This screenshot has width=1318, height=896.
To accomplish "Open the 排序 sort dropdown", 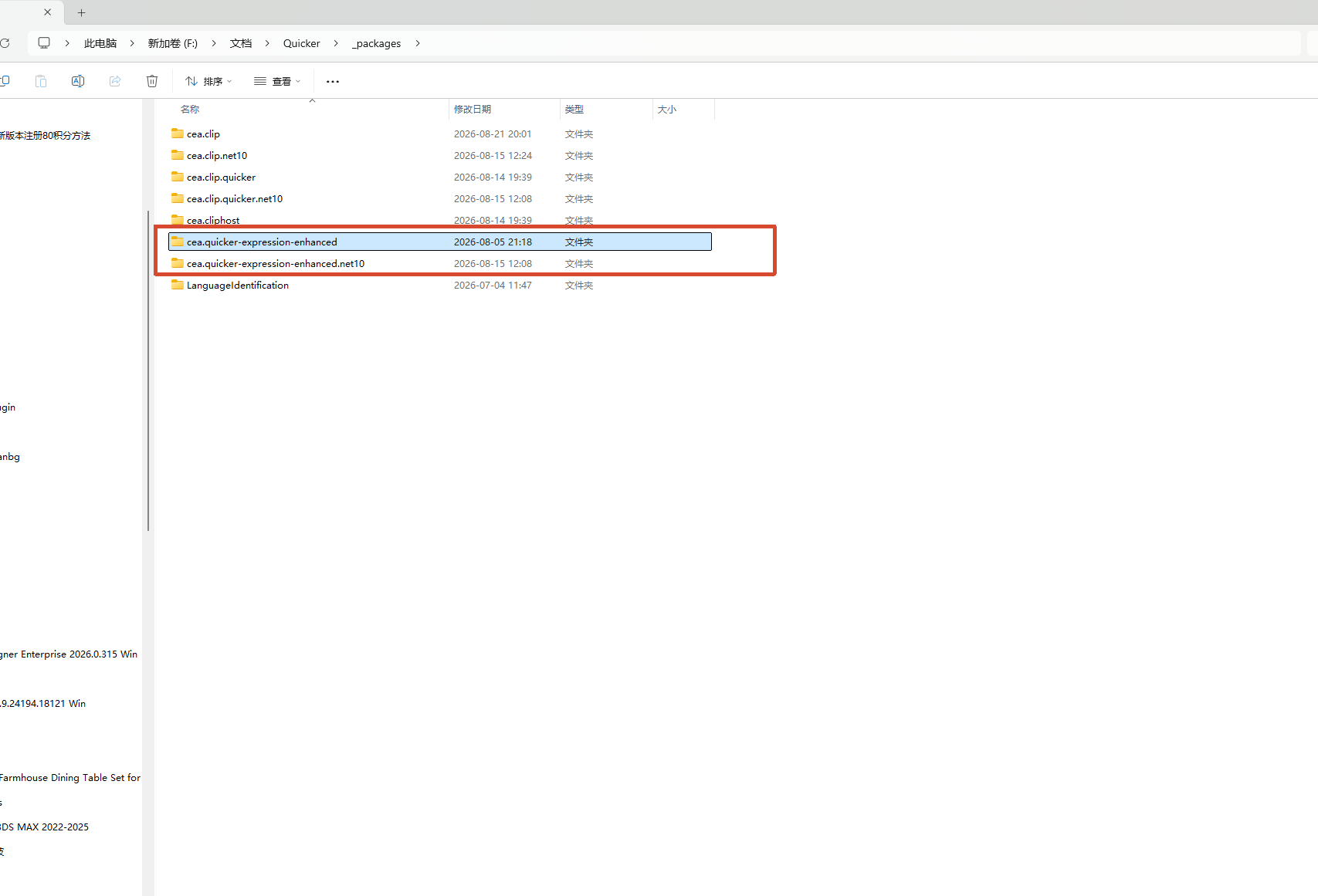I will point(208,81).
